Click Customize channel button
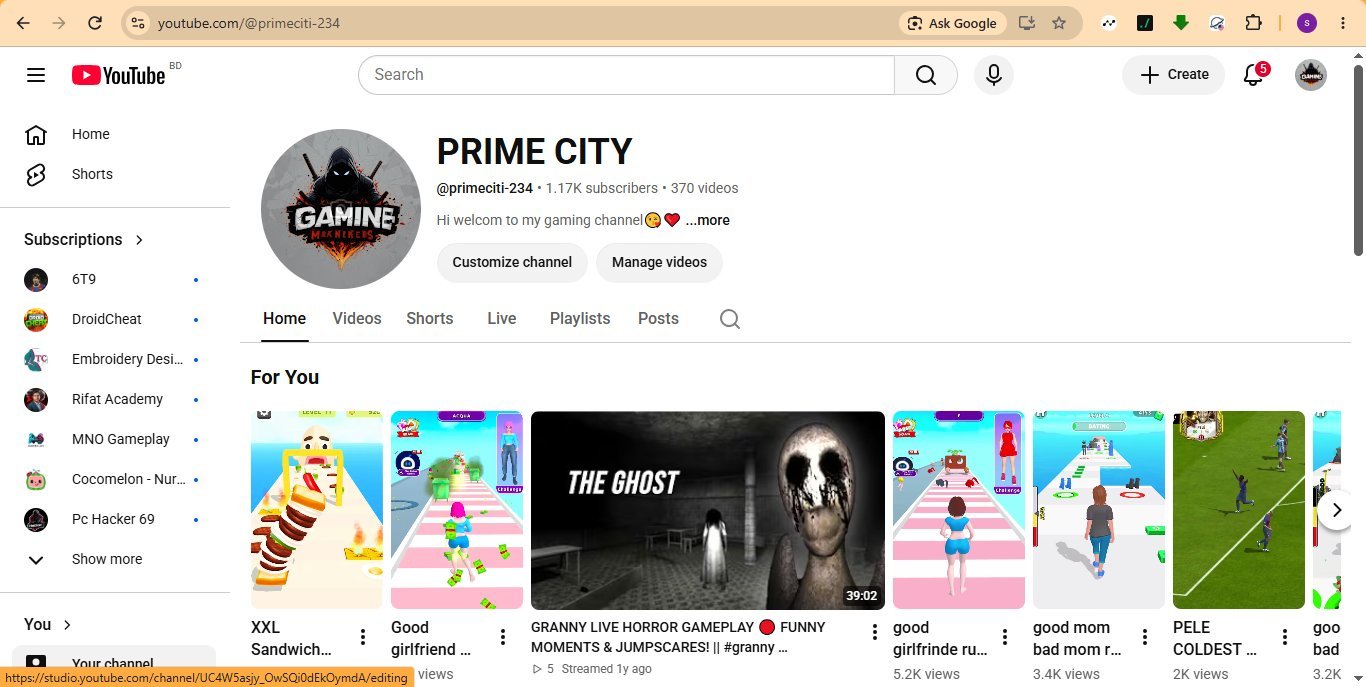Viewport: 1366px width, 687px height. [512, 262]
